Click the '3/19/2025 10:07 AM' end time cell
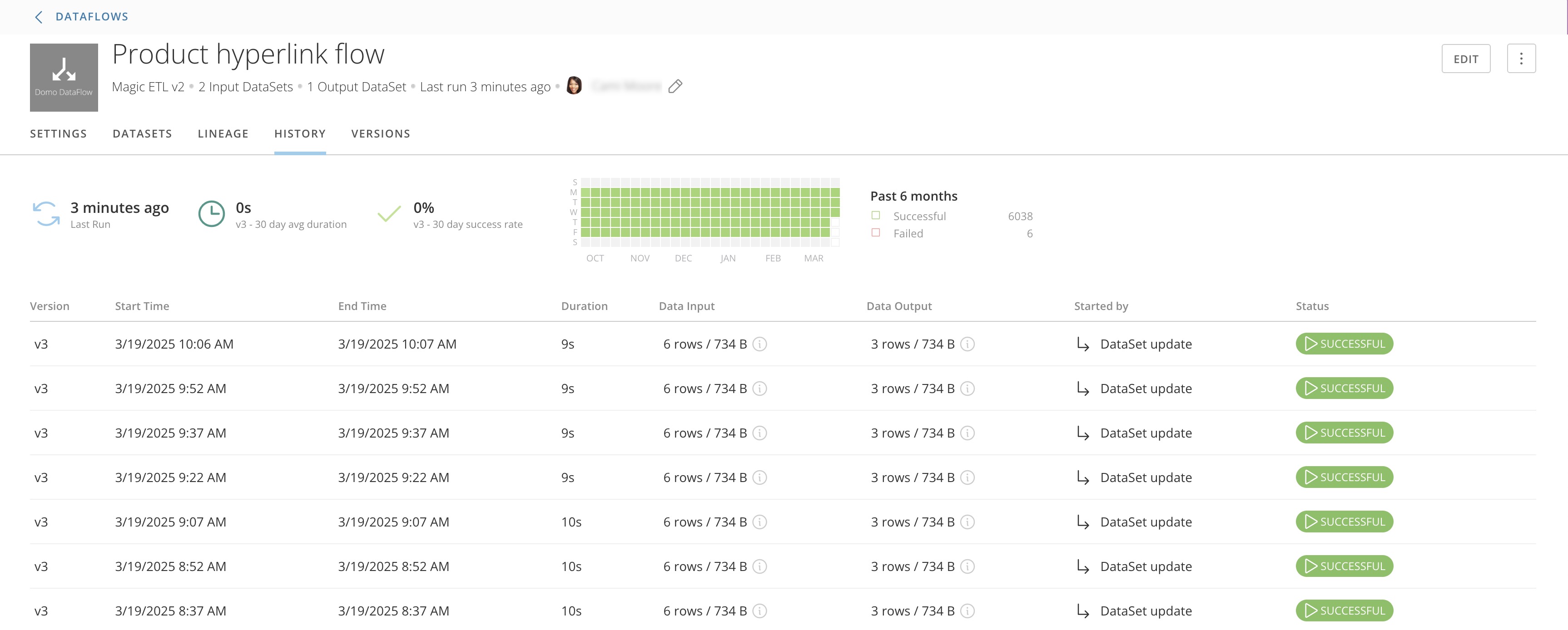The image size is (1568, 630). tap(397, 344)
